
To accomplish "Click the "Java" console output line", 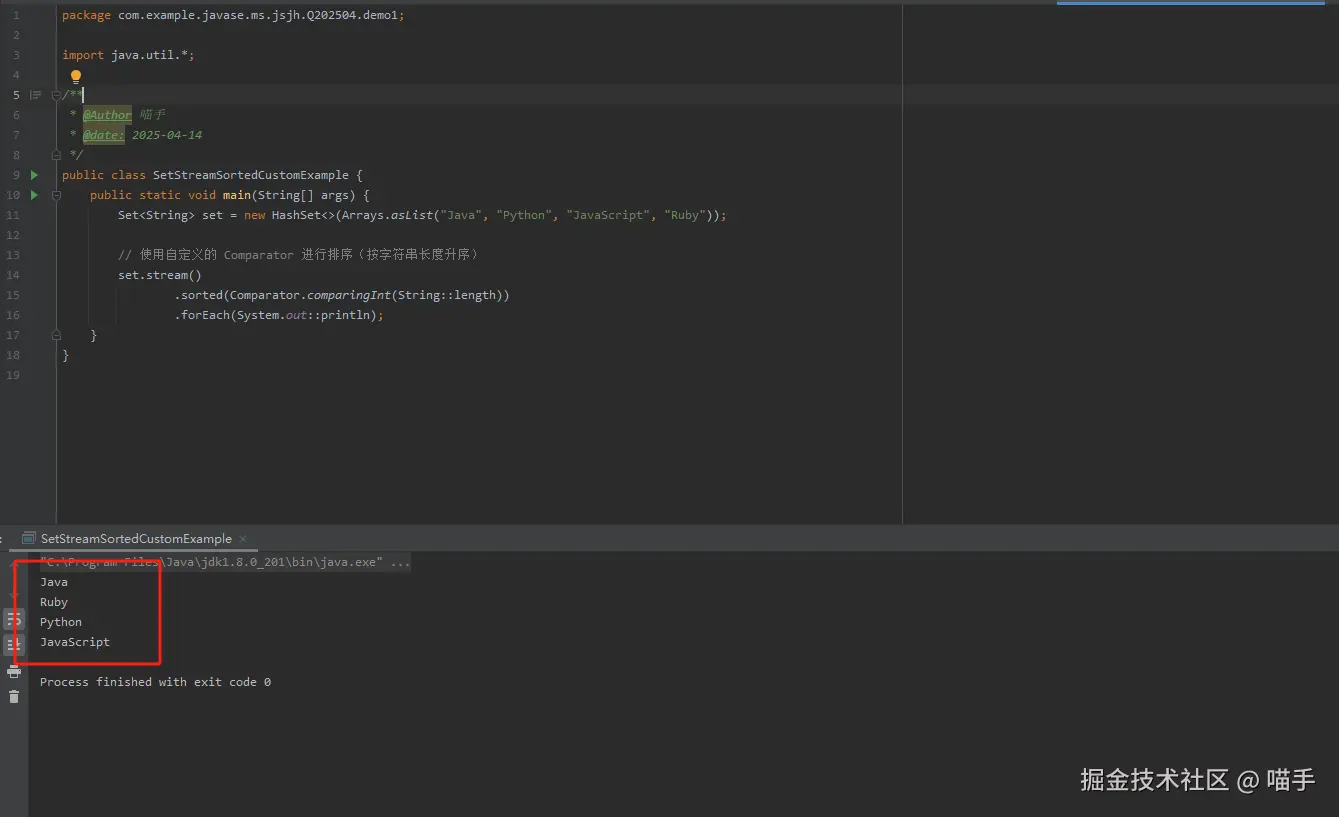I will 54,582.
